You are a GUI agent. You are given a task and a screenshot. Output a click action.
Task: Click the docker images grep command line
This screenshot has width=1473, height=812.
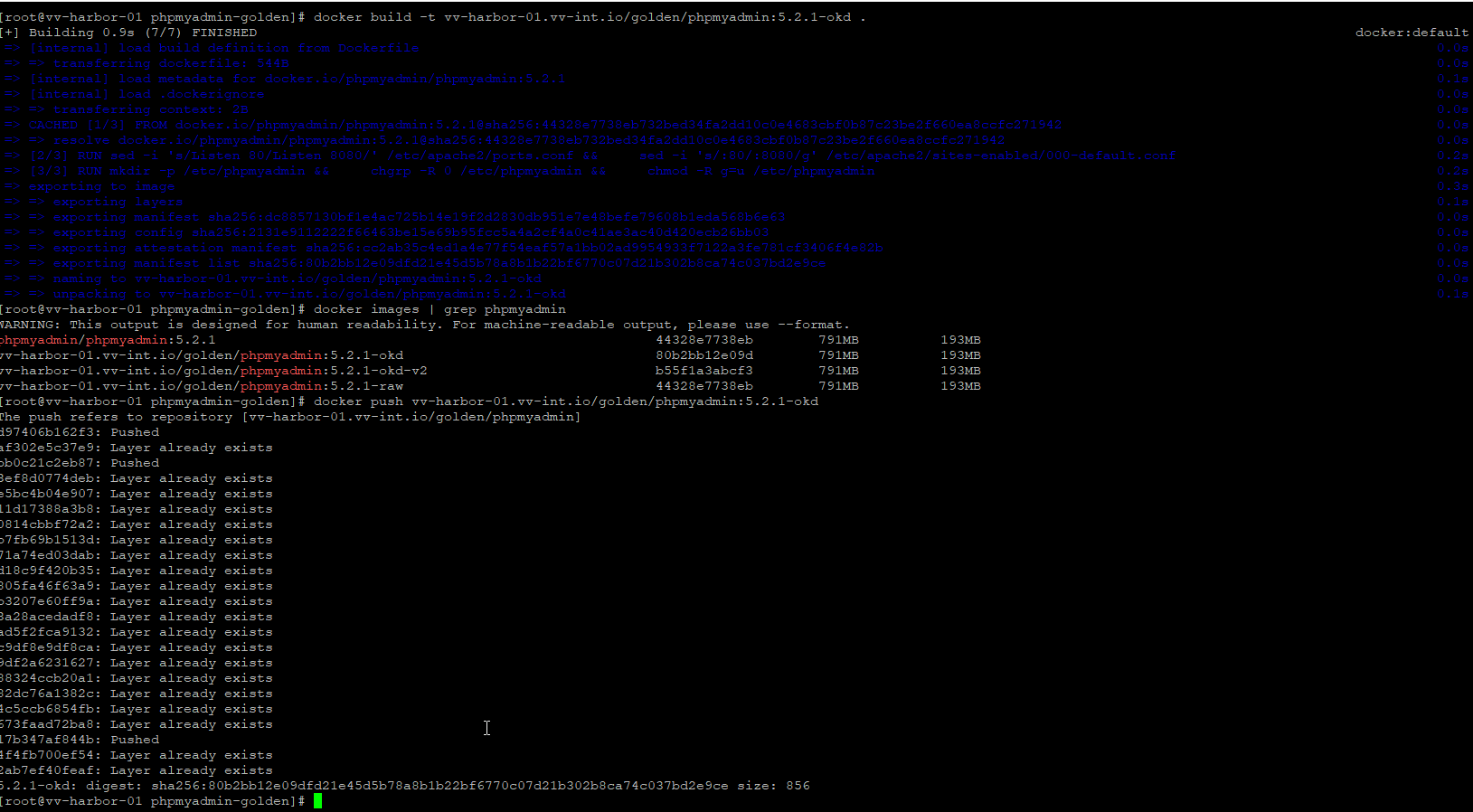tap(439, 309)
